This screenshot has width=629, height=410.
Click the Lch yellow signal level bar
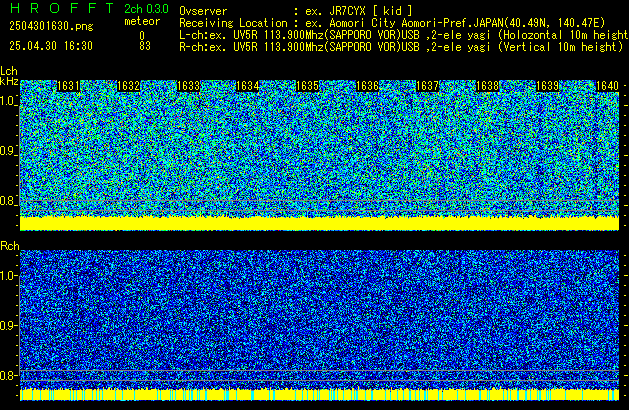coord(319,223)
